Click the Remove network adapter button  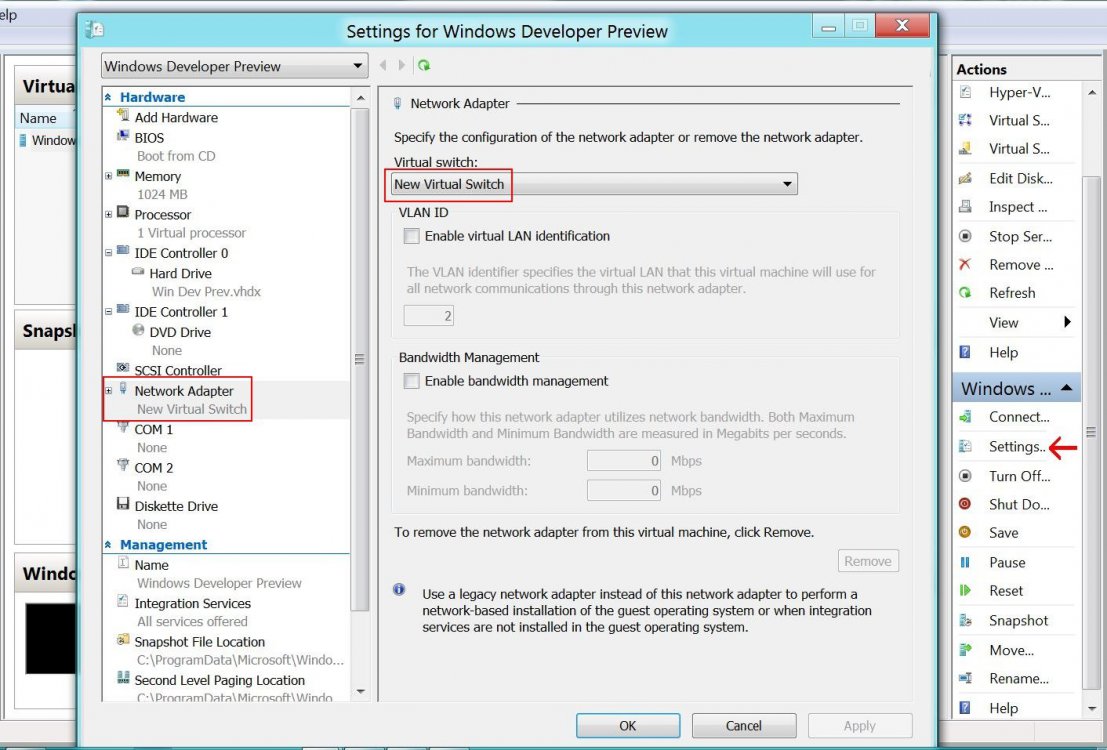point(868,561)
